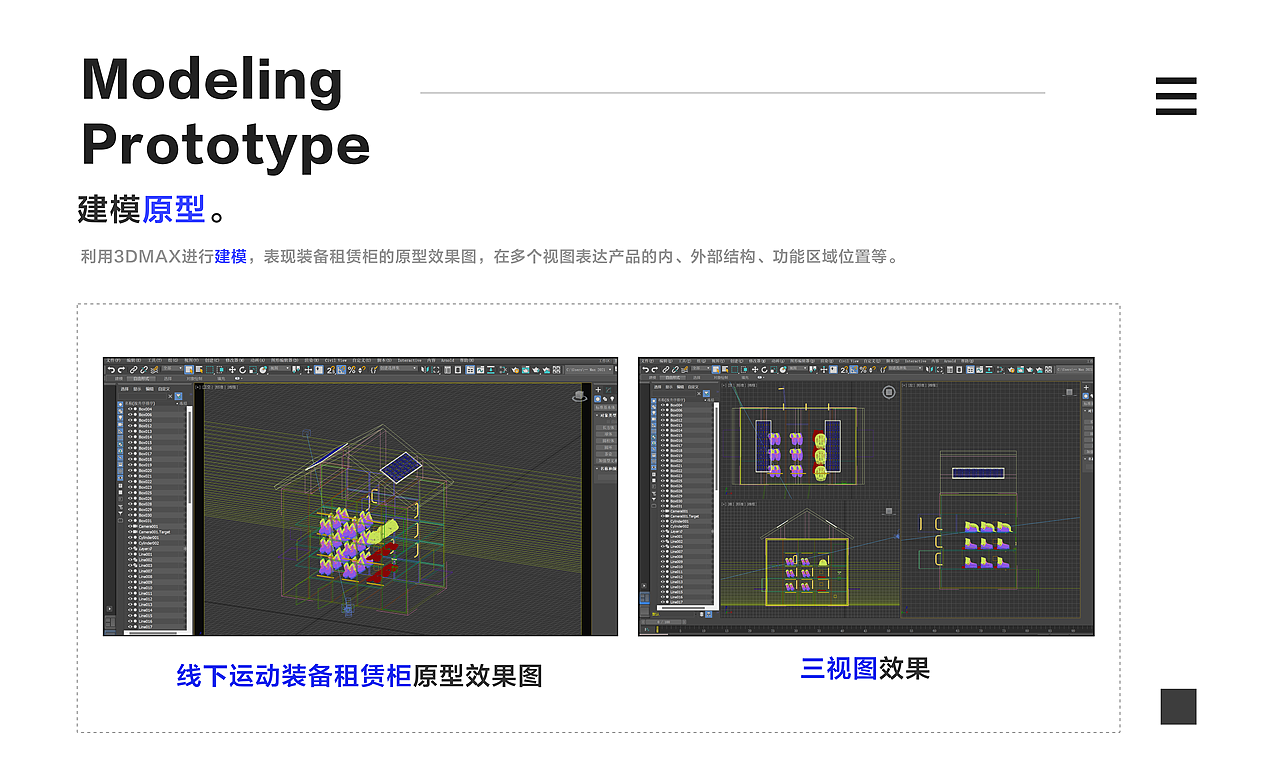The width and height of the screenshot is (1280, 774).
Task: Hide Box016 via eye icon, perspective screenshot
Action: [130, 448]
